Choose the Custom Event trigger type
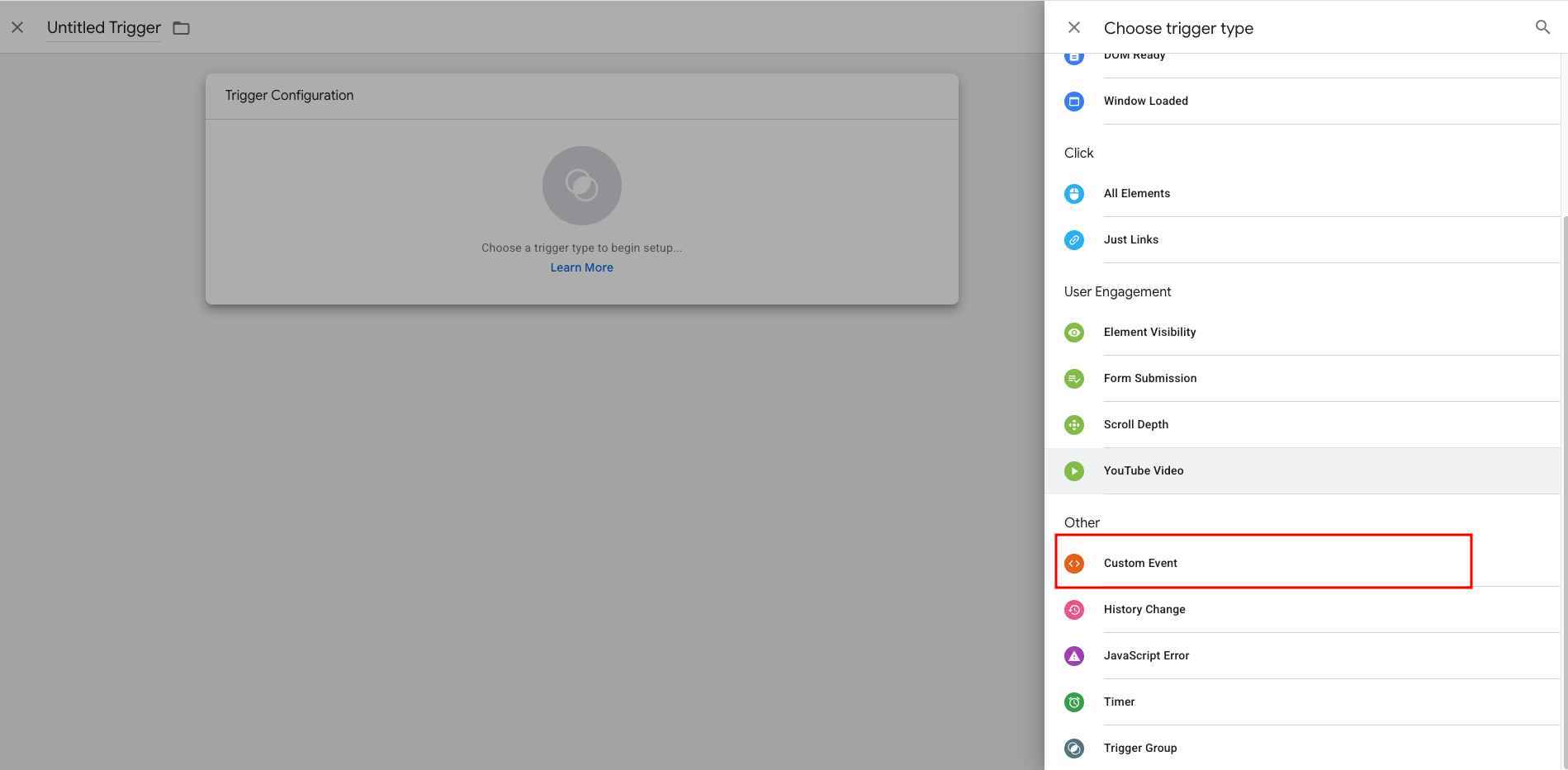The image size is (1568, 770). point(1140,563)
